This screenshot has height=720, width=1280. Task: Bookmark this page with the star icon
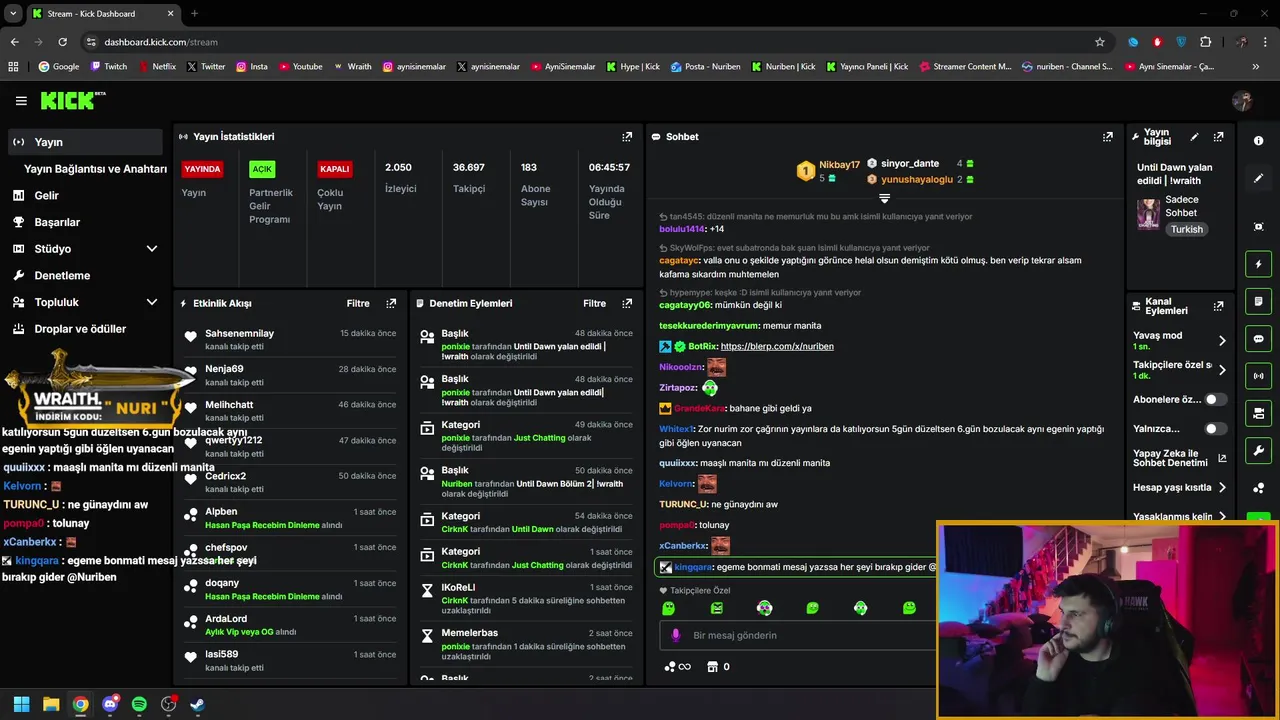tap(1100, 42)
